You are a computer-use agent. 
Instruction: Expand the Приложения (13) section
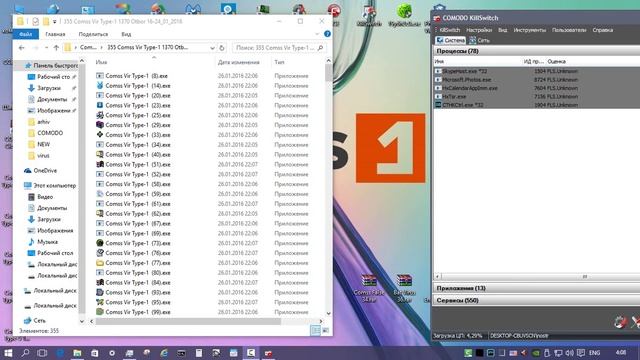536,288
